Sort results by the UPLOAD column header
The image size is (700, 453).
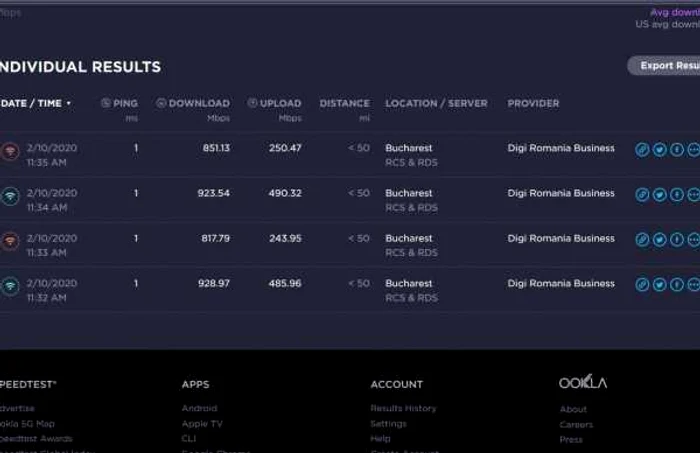tap(275, 104)
